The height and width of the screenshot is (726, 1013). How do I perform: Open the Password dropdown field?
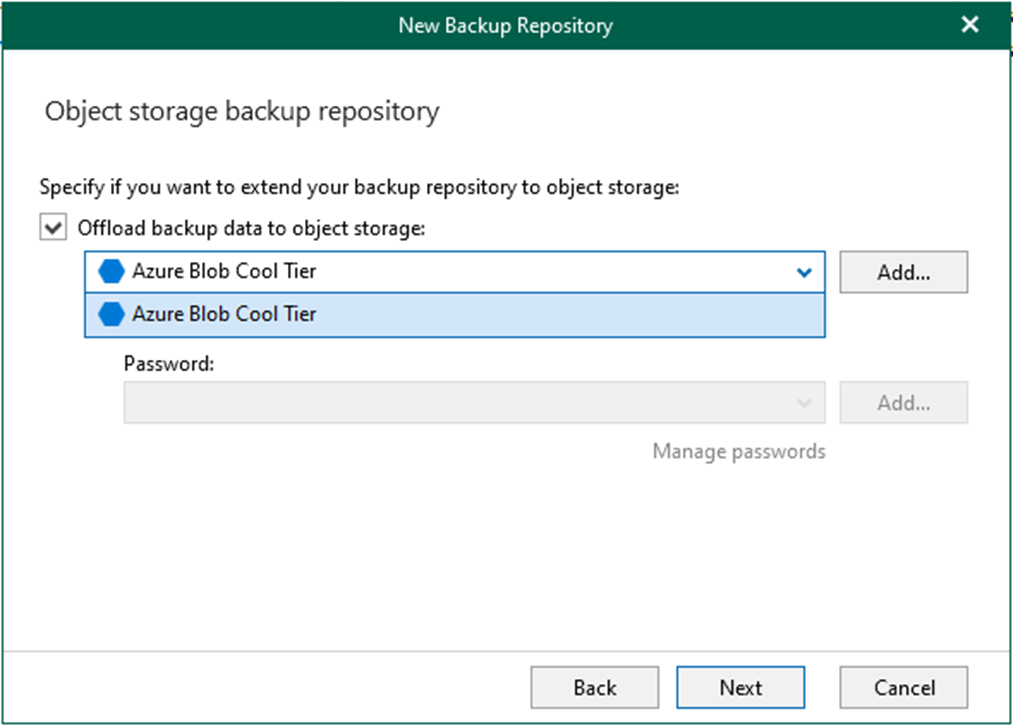474,402
